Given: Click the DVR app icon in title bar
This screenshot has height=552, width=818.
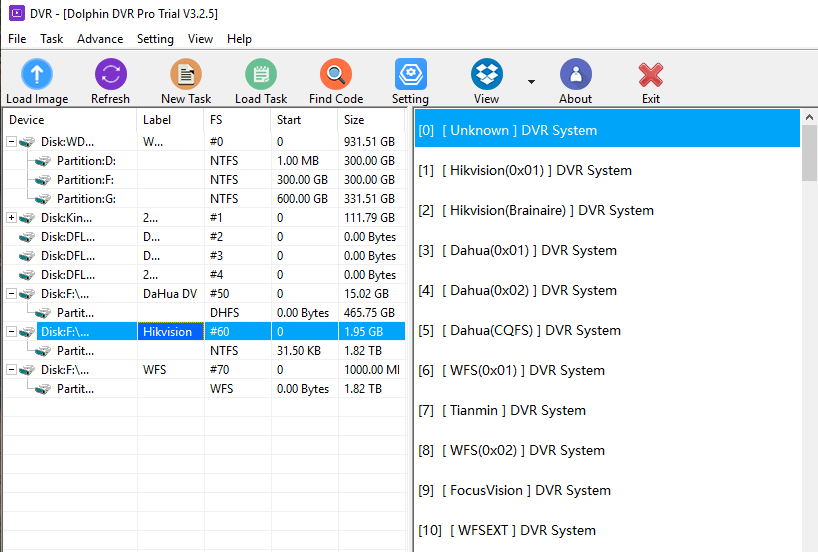Looking at the screenshot, I should click(17, 13).
